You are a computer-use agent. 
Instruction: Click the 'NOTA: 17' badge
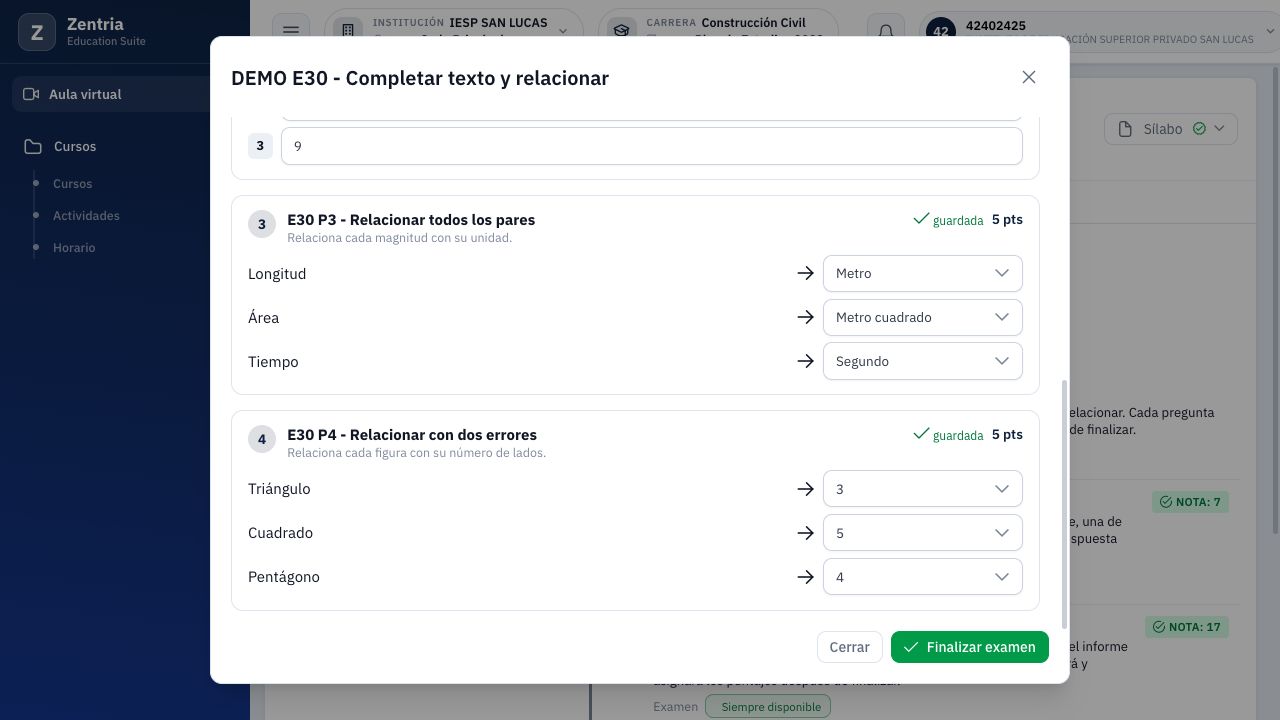(x=1187, y=627)
